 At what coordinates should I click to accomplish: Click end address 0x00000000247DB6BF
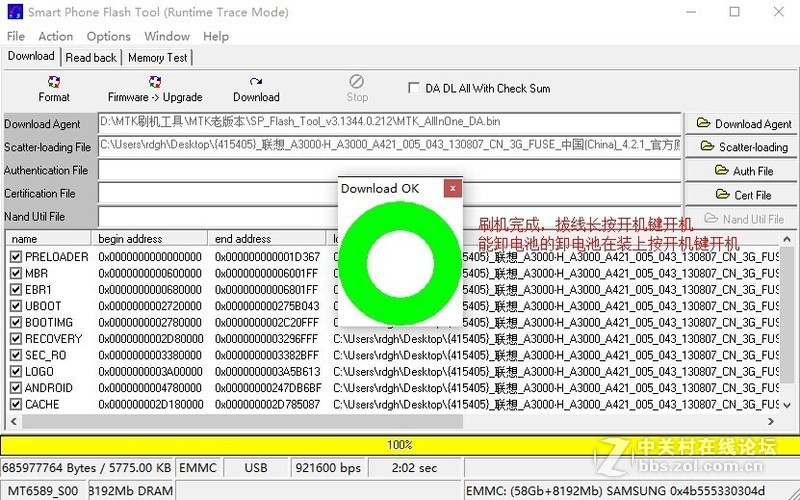[x=268, y=387]
